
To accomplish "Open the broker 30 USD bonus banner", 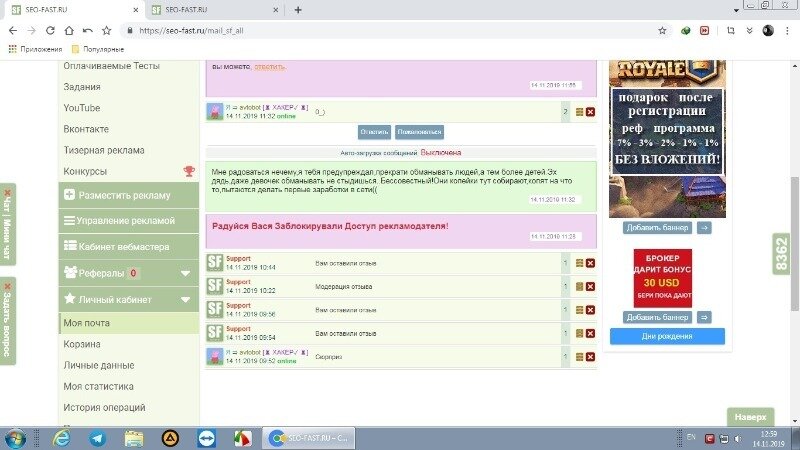I will [x=662, y=278].
